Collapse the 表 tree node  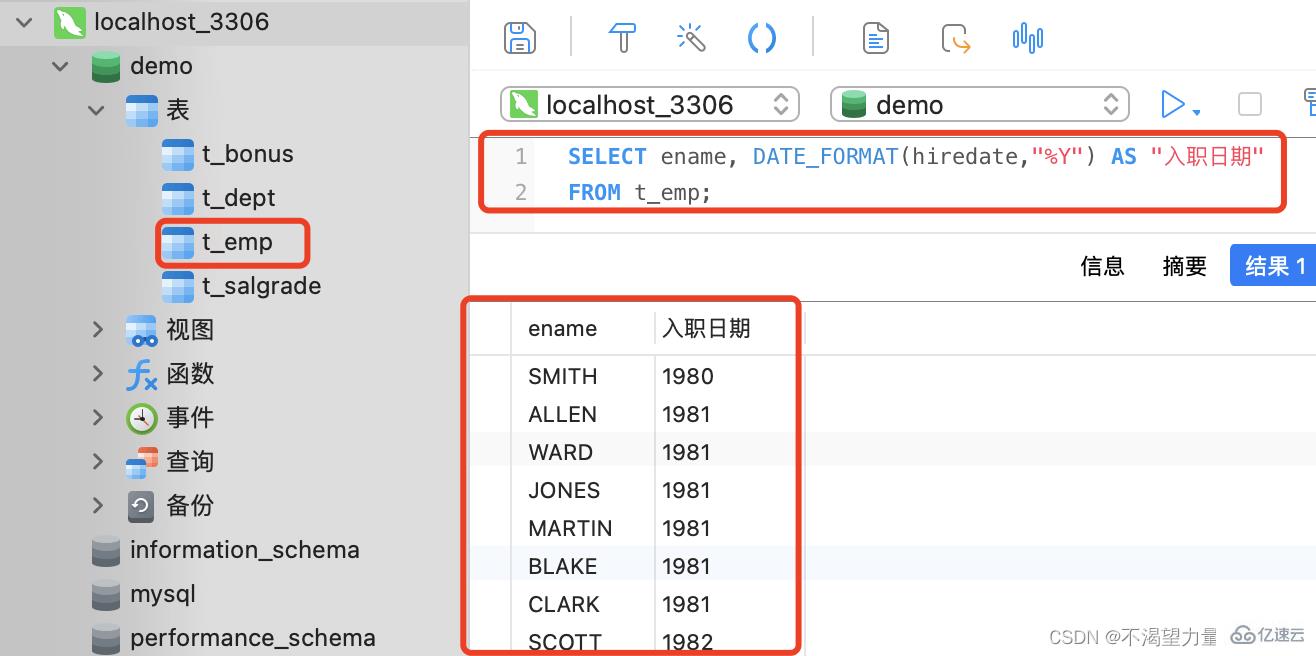click(96, 110)
